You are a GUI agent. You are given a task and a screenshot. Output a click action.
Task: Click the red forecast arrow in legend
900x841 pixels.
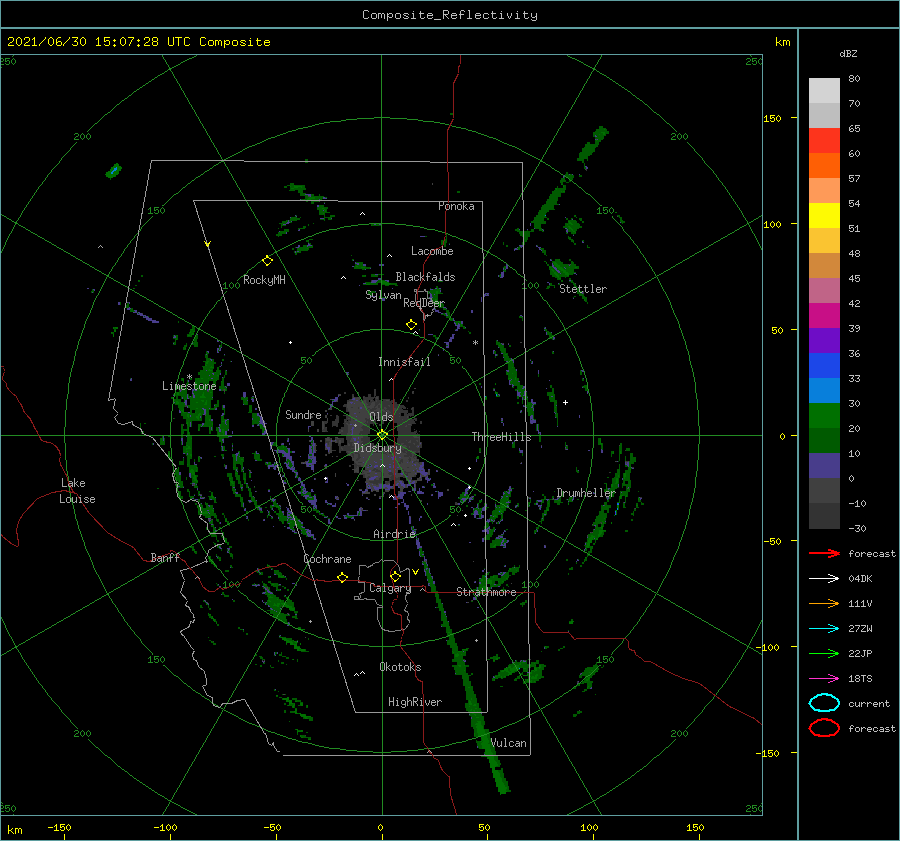pos(824,553)
